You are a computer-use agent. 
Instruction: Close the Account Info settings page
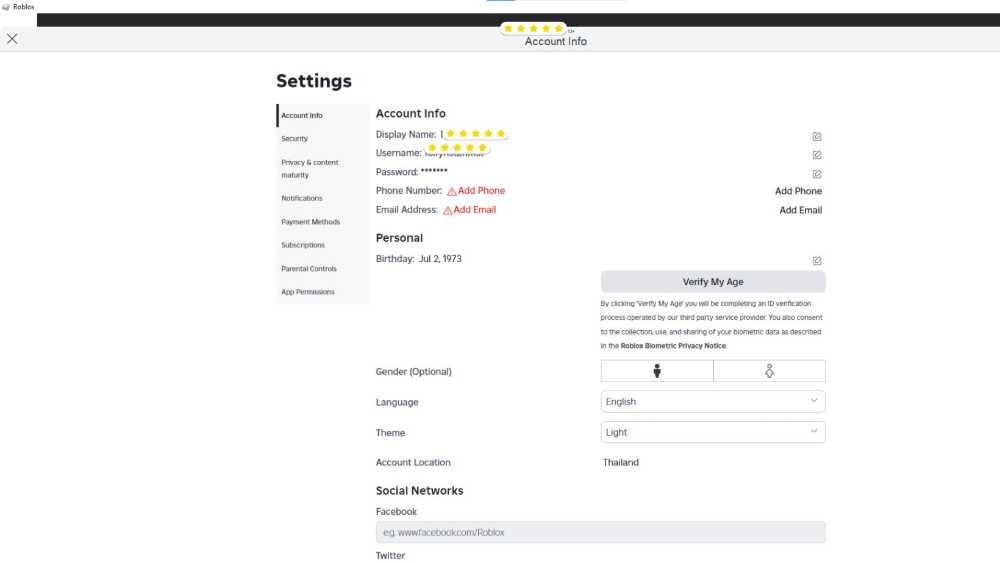pos(12,39)
